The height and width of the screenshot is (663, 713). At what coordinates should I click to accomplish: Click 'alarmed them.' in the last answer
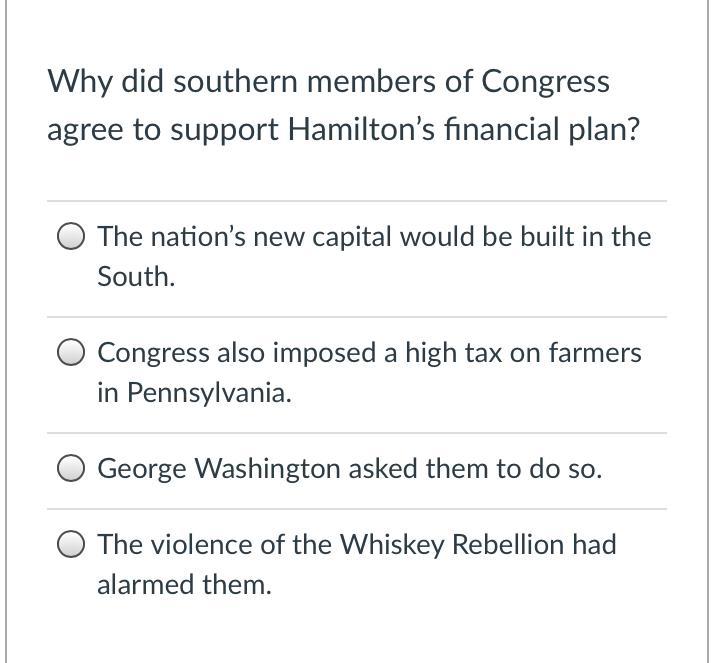184,585
